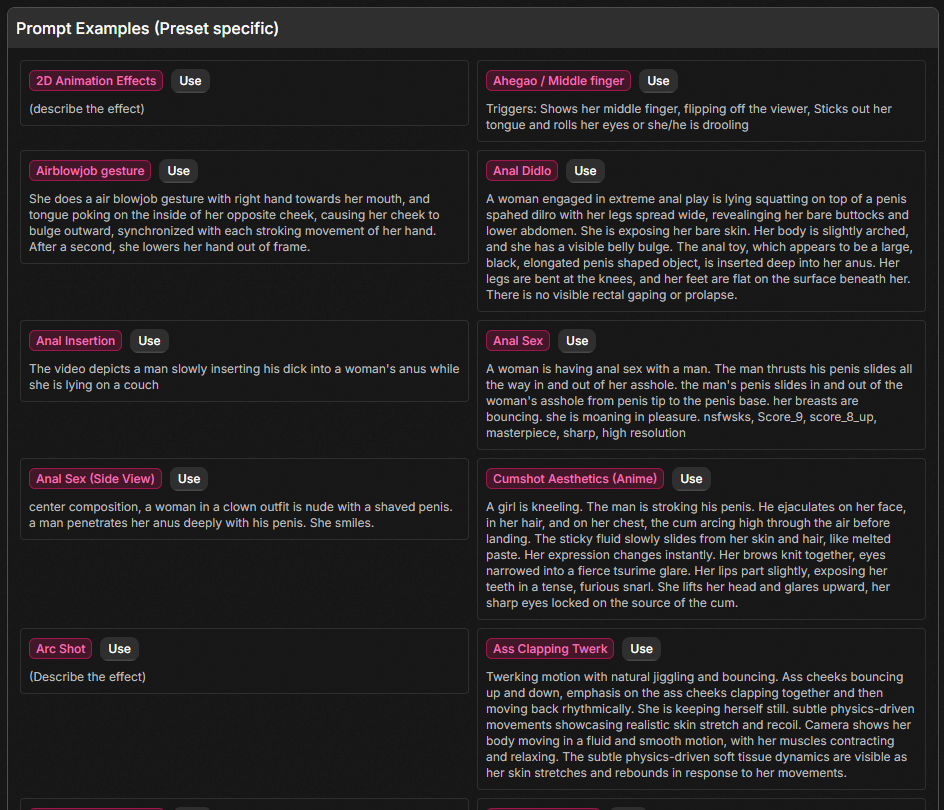Click the Ass Clapping Twerk tag

[x=550, y=649]
